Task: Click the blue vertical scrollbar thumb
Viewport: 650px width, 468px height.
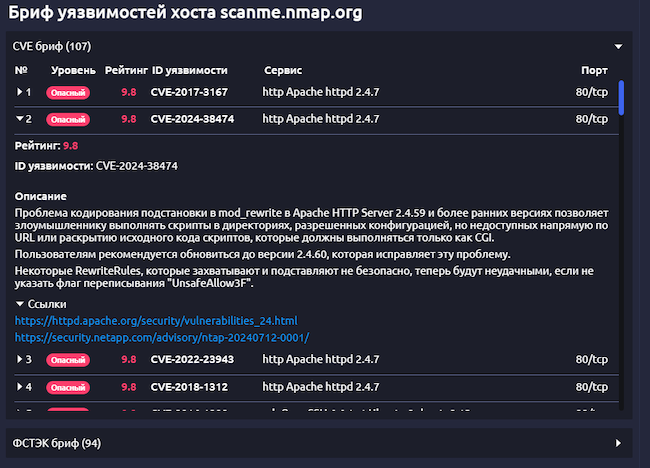Action: coord(622,98)
